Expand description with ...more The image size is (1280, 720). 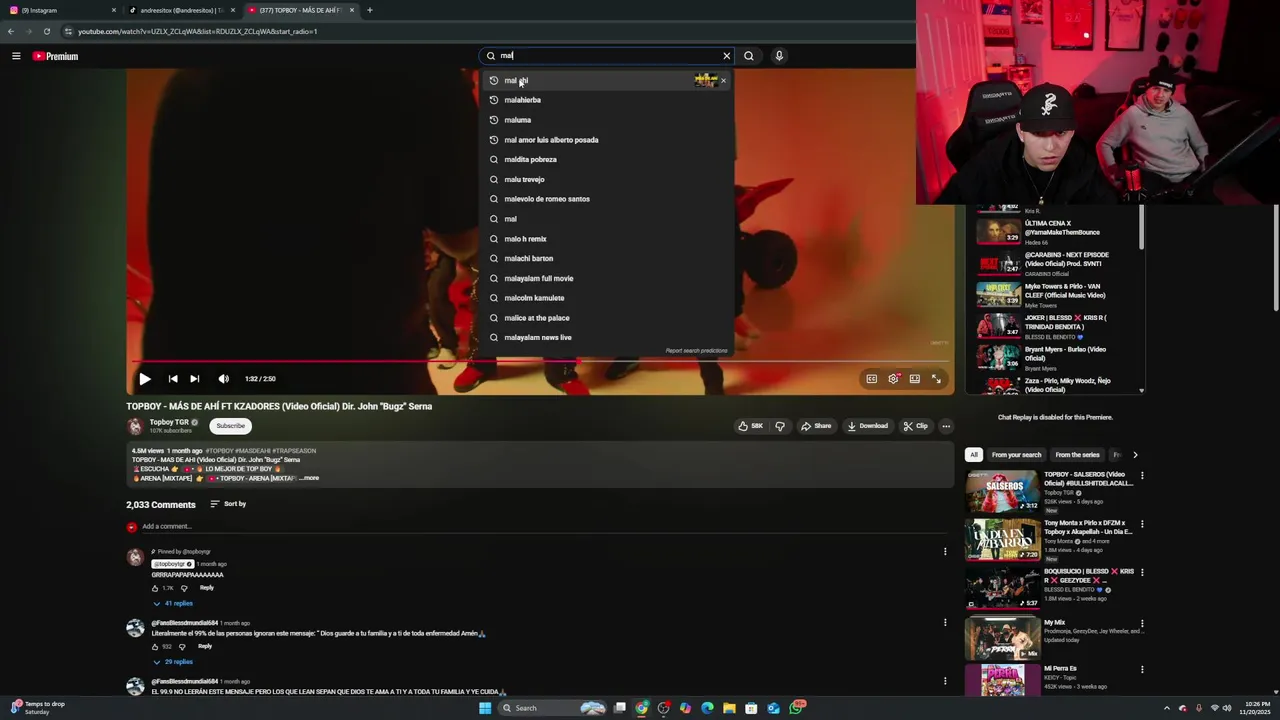pos(309,478)
